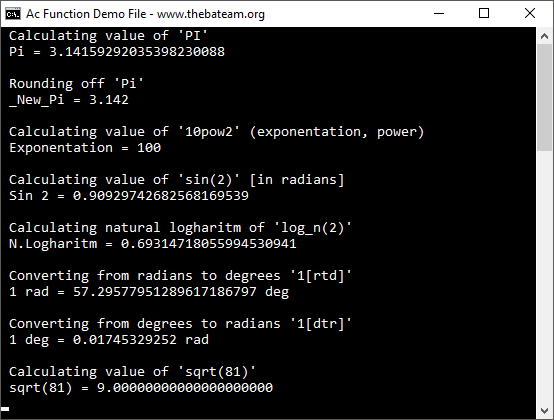Screen dimensions: 554x420
Task: Close the Ac Function Demo File window
Action: [530, 14]
